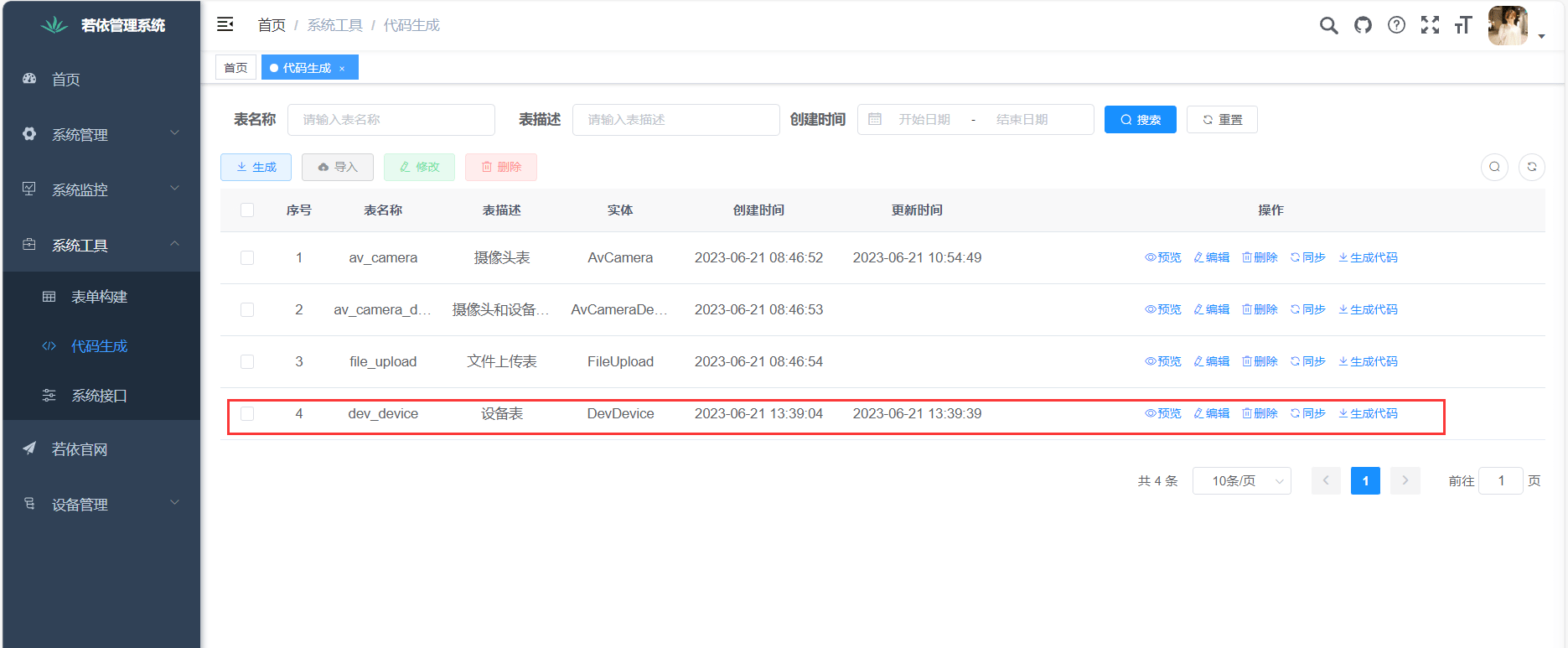Click the 系统监控 monitor icon

tap(29, 189)
